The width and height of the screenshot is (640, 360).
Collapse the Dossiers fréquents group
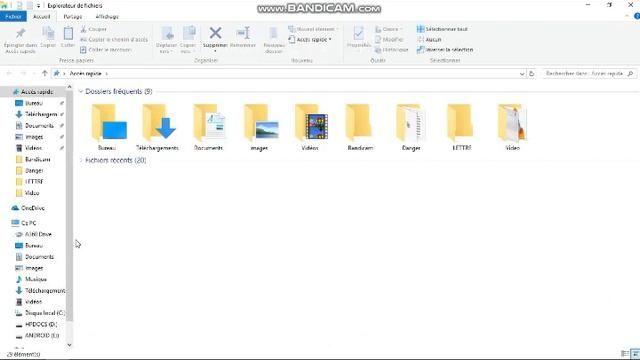tap(81, 91)
